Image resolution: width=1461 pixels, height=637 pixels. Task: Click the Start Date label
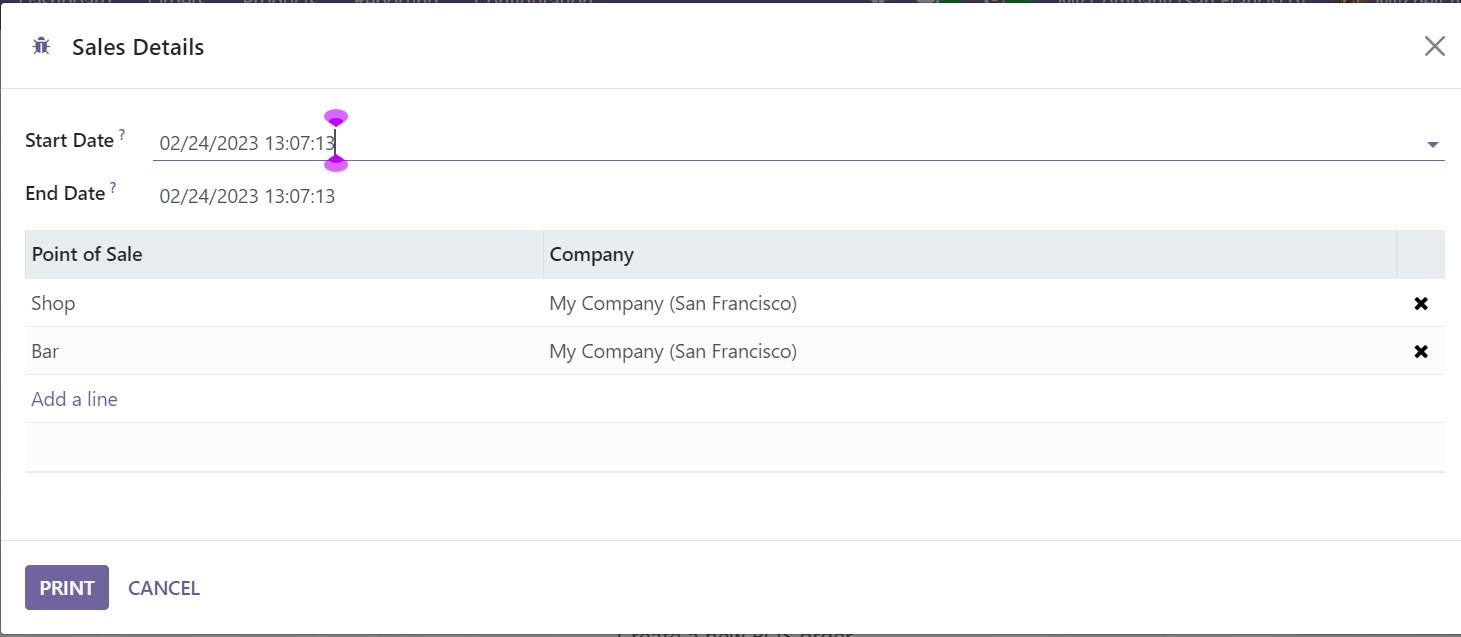(69, 141)
